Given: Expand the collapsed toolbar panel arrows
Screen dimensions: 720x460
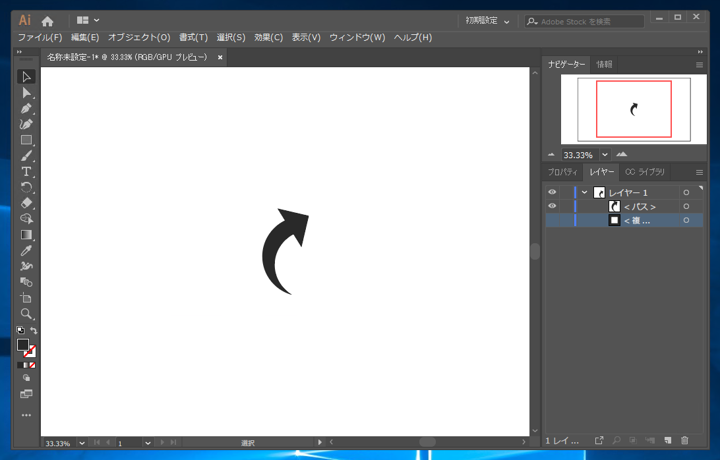Looking at the screenshot, I should click(x=19, y=52).
